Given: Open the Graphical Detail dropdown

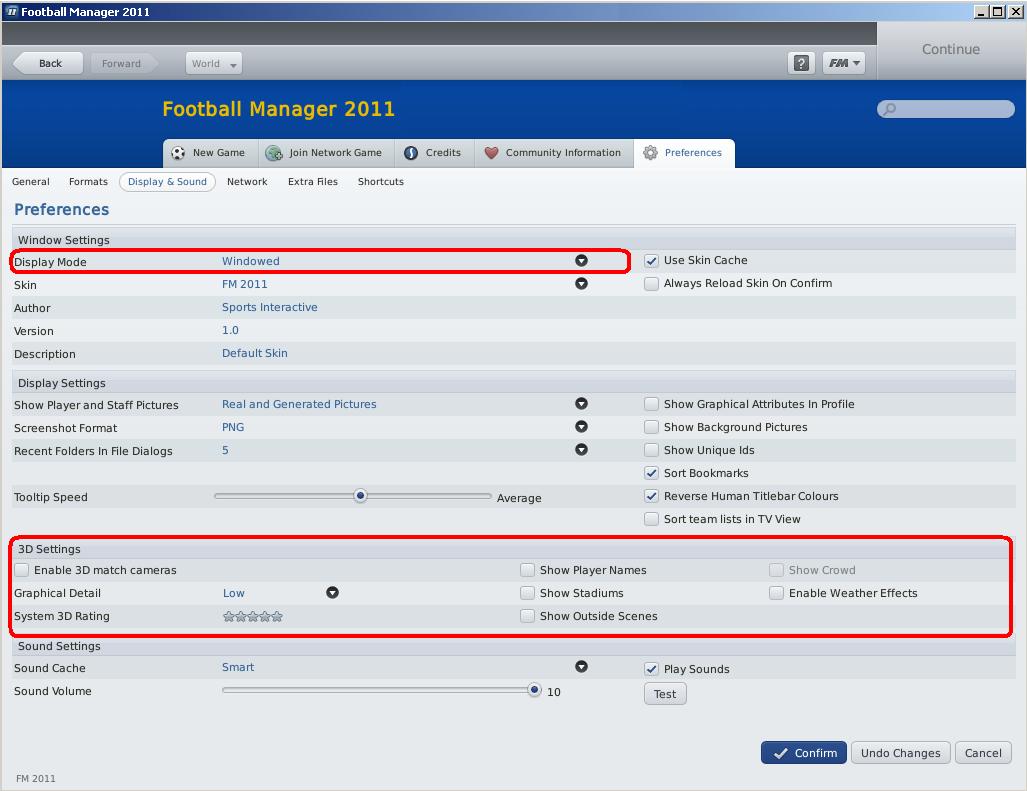Looking at the screenshot, I should pos(332,593).
